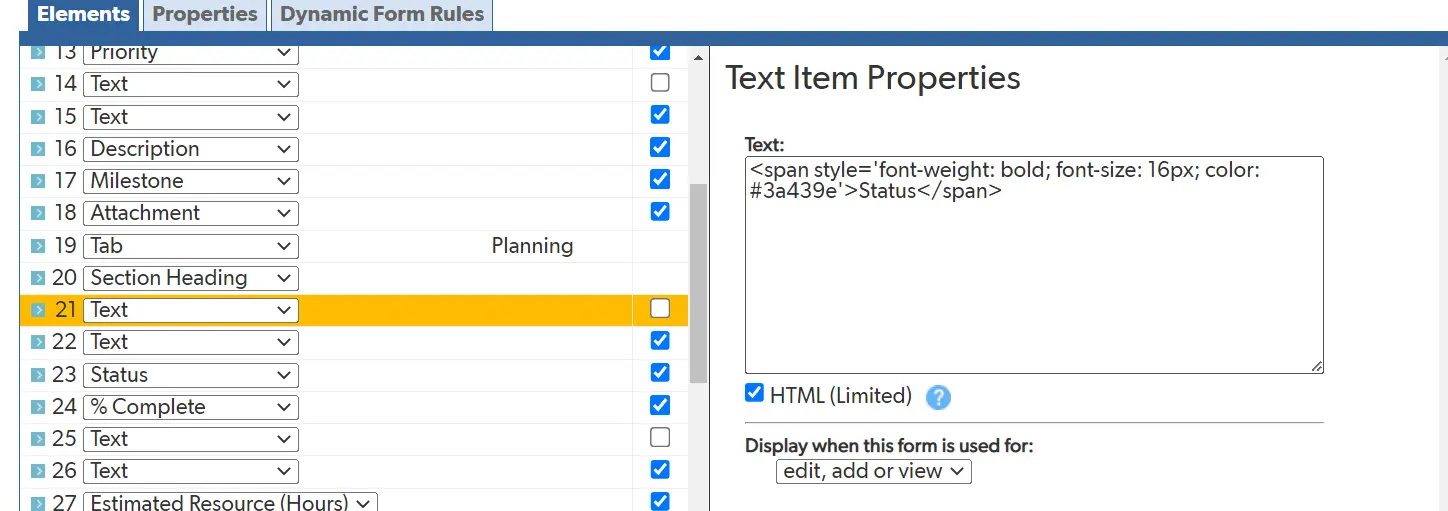Open the Status element type dropdown

click(191, 375)
